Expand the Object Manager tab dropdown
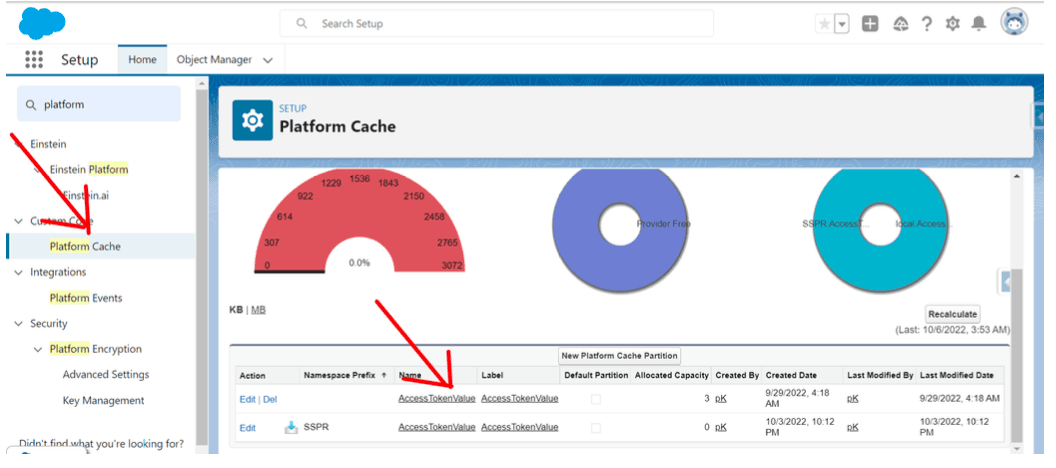1056x468 pixels. (x=267, y=60)
